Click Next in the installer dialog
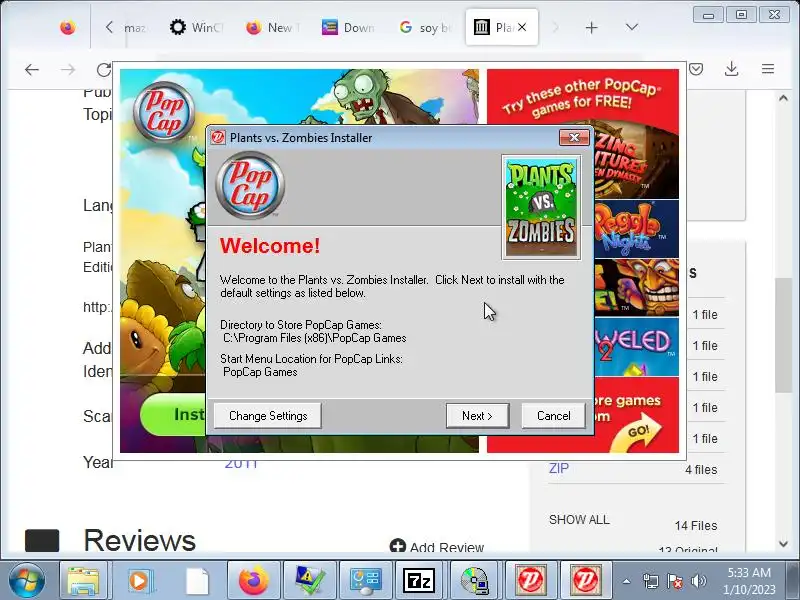The height and width of the screenshot is (600, 800). (478, 416)
